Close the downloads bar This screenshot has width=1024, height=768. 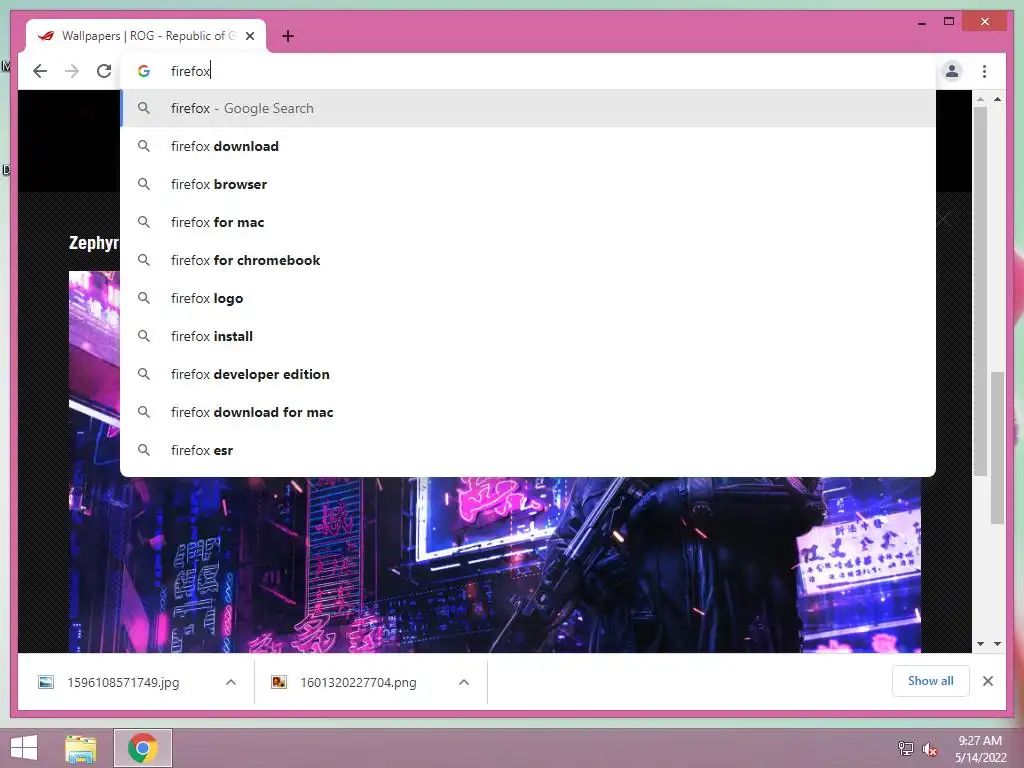click(988, 681)
